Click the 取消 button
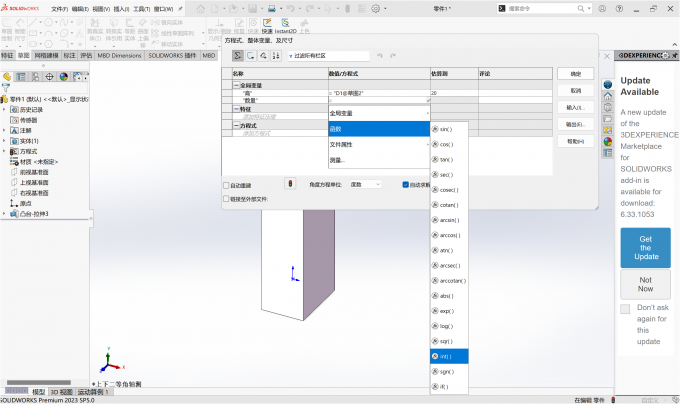 coord(575,91)
